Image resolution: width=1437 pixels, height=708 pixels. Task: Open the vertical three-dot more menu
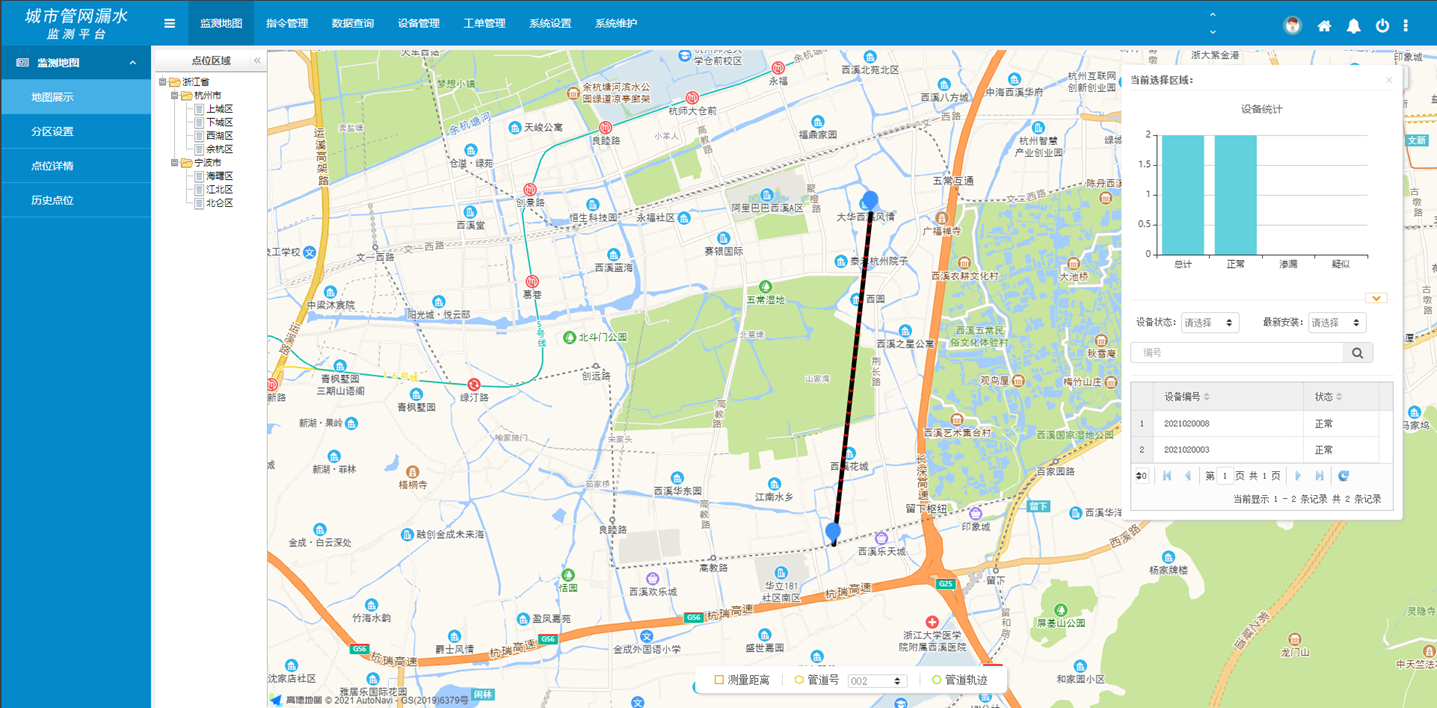tap(1405, 26)
